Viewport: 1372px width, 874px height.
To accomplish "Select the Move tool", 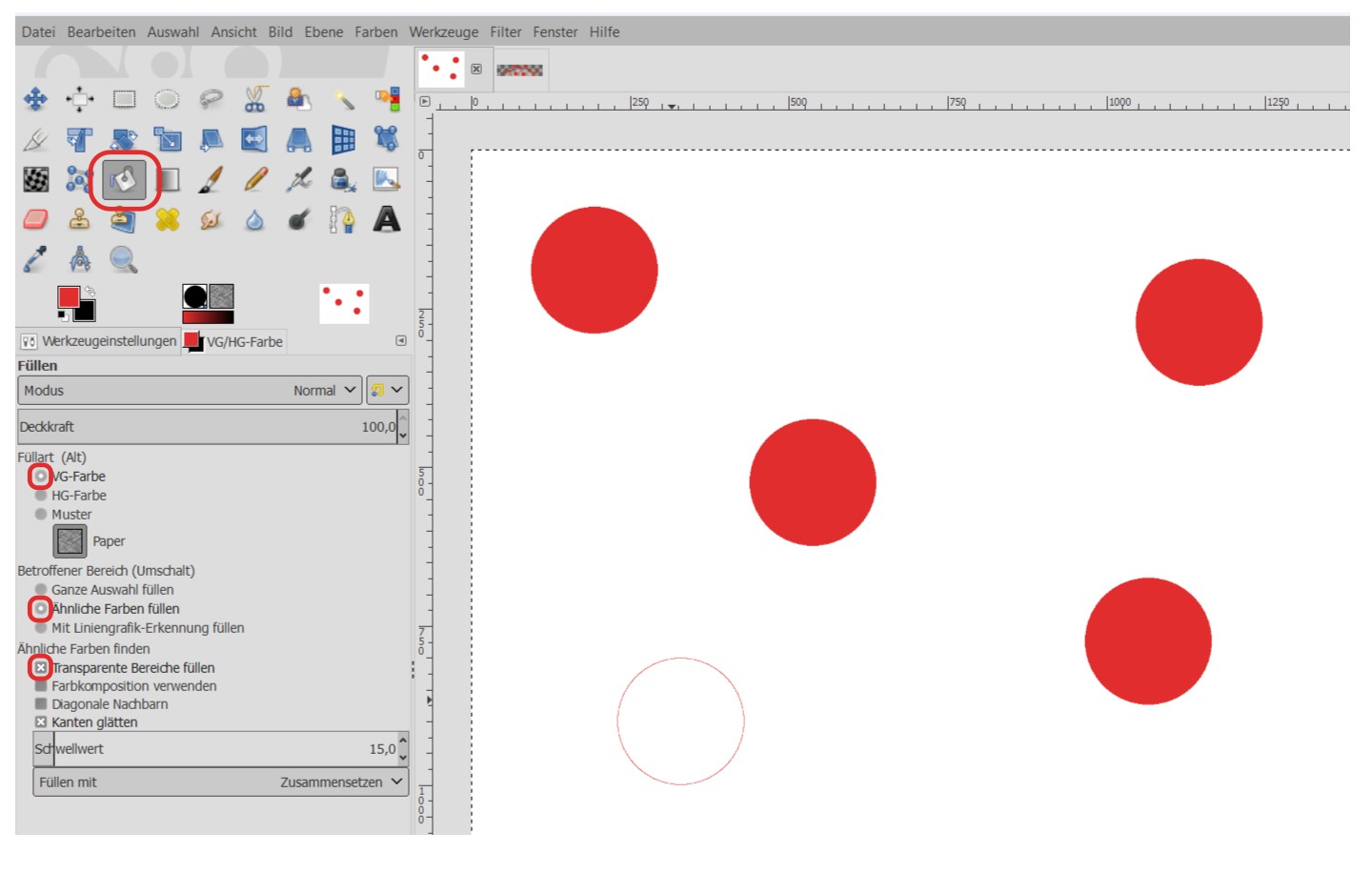I will 35,99.
